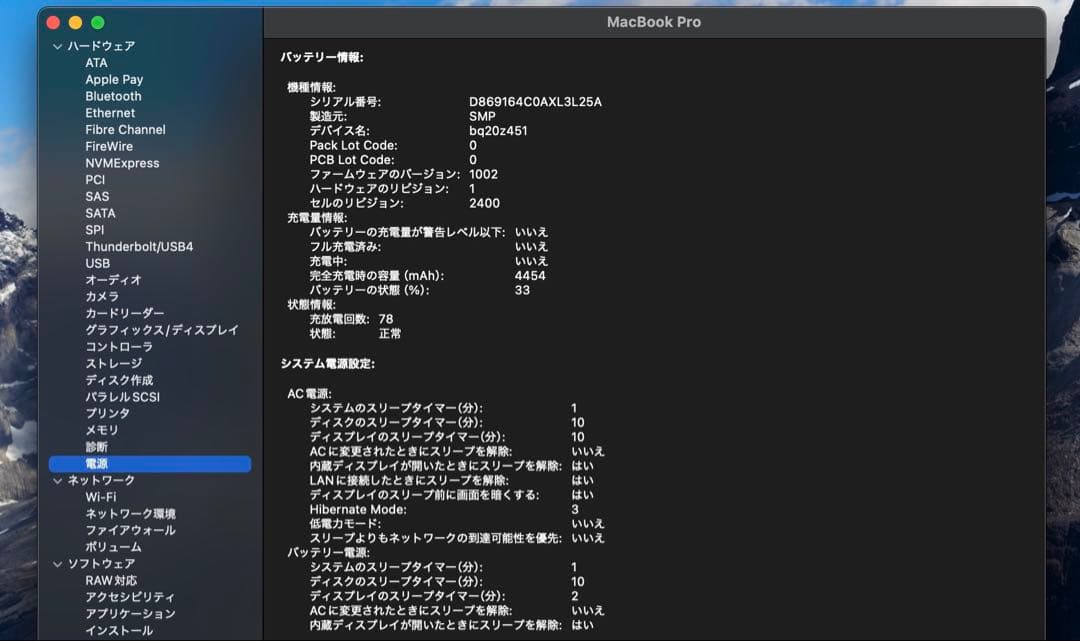The height and width of the screenshot is (641, 1080).
Task: Click the バッテリー情報 heading
Action: [x=322, y=57]
